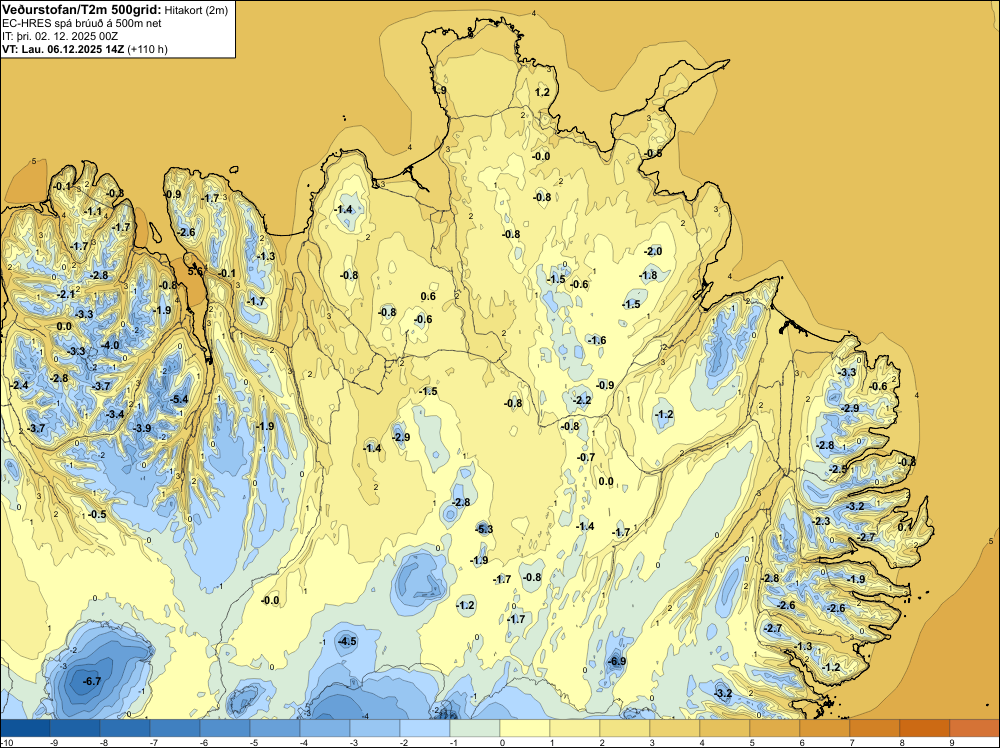Screen dimensions: 1000x748
Task: Click the -2.2 temperature value
Action: (x=583, y=400)
